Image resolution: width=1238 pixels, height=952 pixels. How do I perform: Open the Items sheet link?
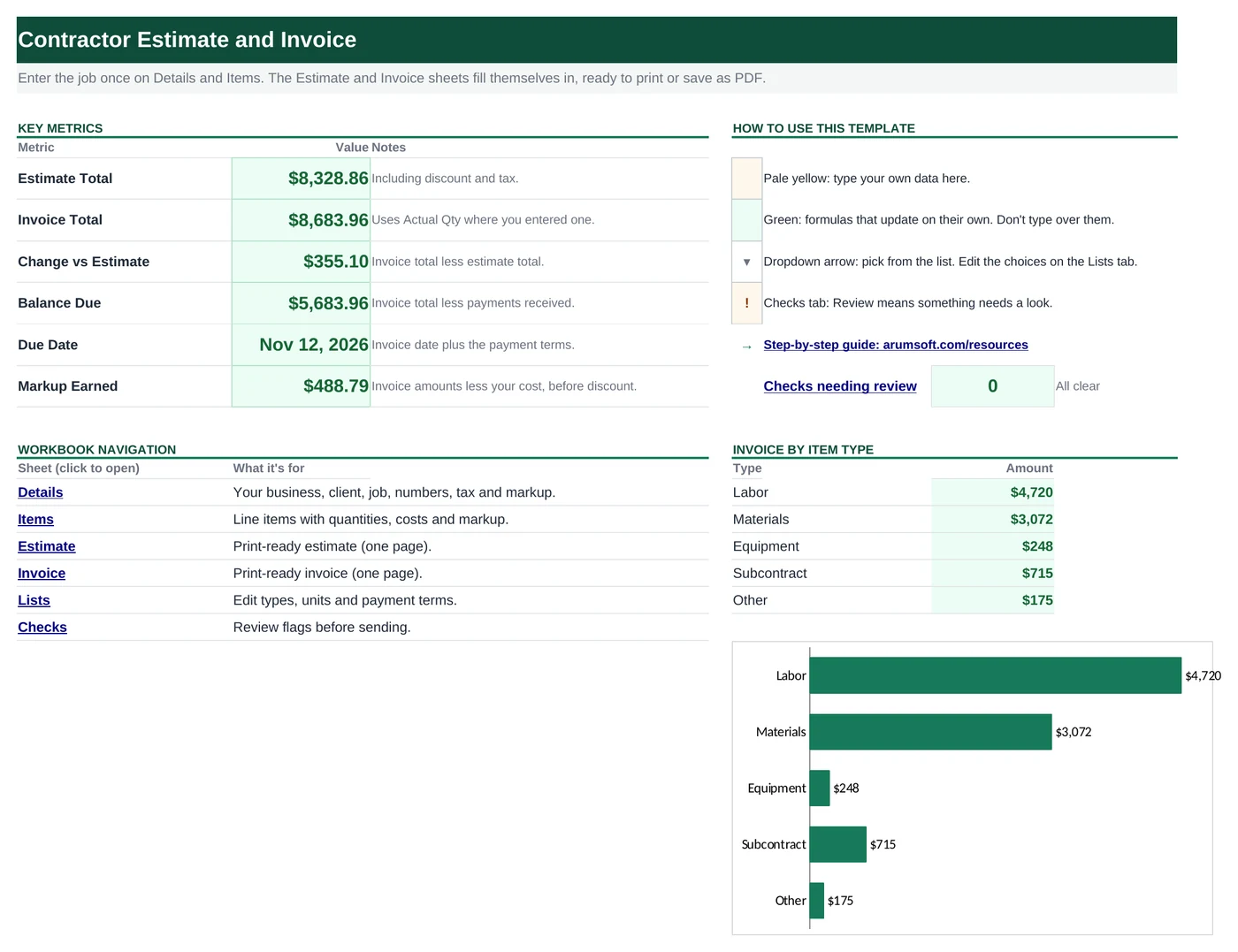(x=35, y=520)
